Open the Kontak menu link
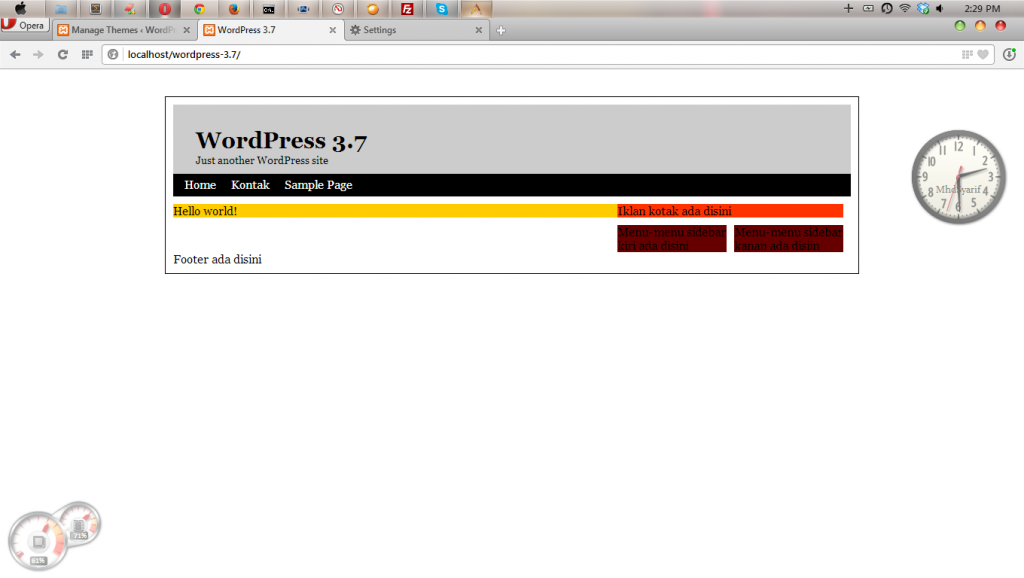The width and height of the screenshot is (1024, 578). tap(250, 185)
